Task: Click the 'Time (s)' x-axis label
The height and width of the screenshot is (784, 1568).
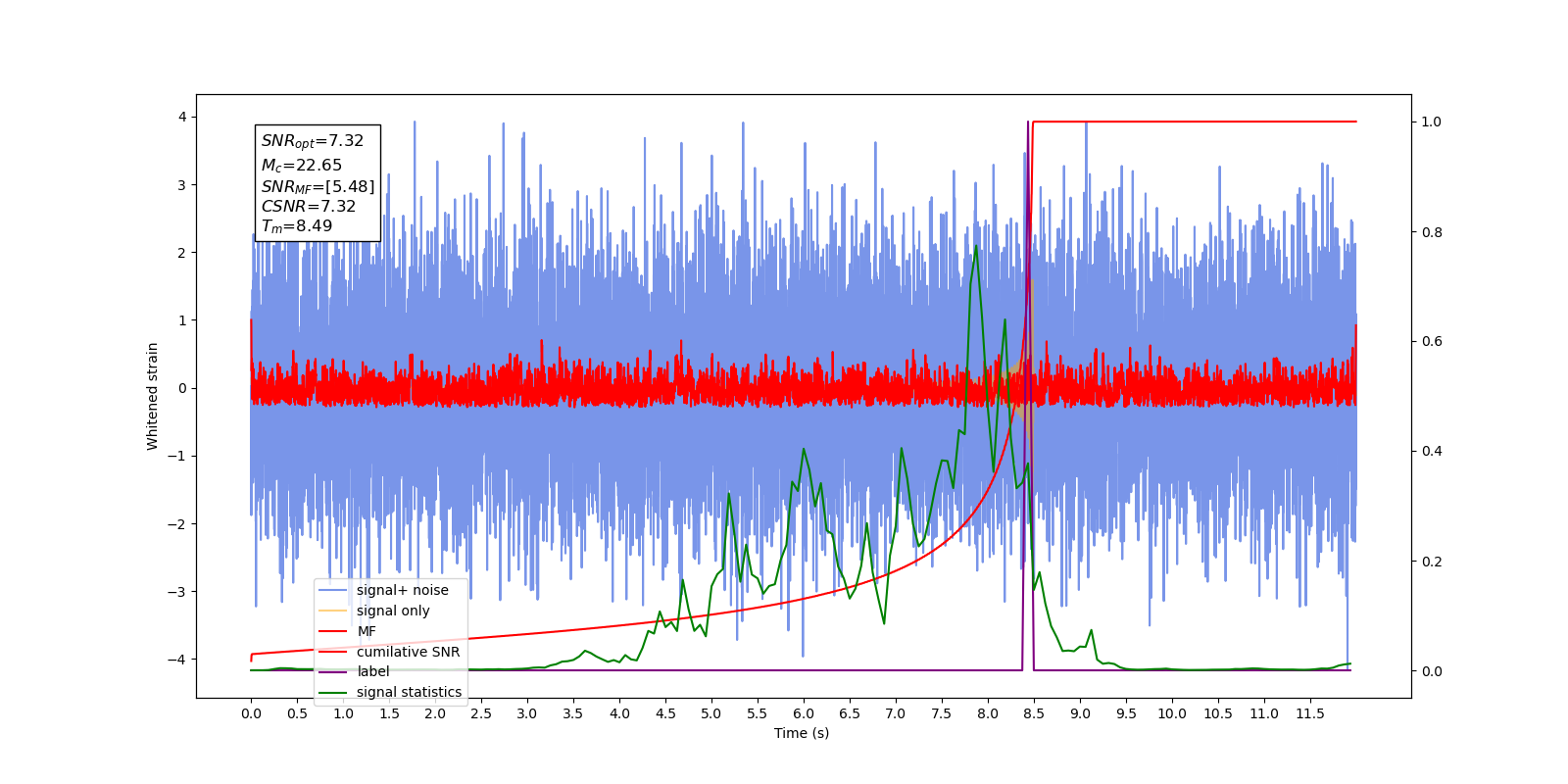Action: click(802, 733)
